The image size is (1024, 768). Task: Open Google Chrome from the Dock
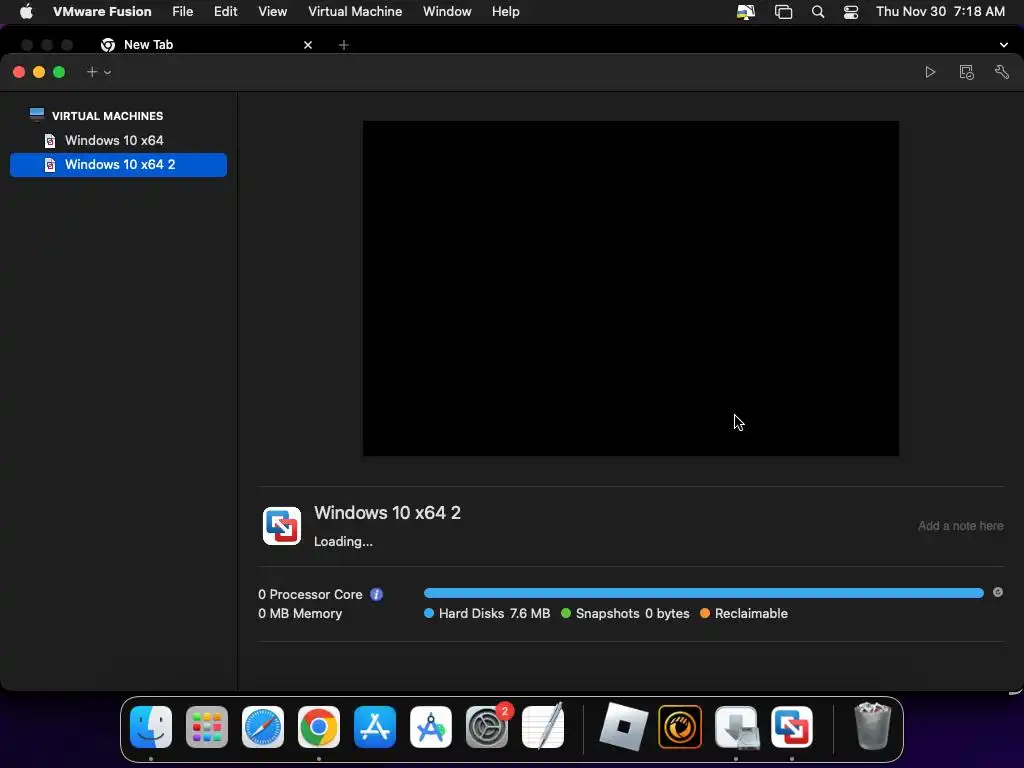click(x=319, y=727)
